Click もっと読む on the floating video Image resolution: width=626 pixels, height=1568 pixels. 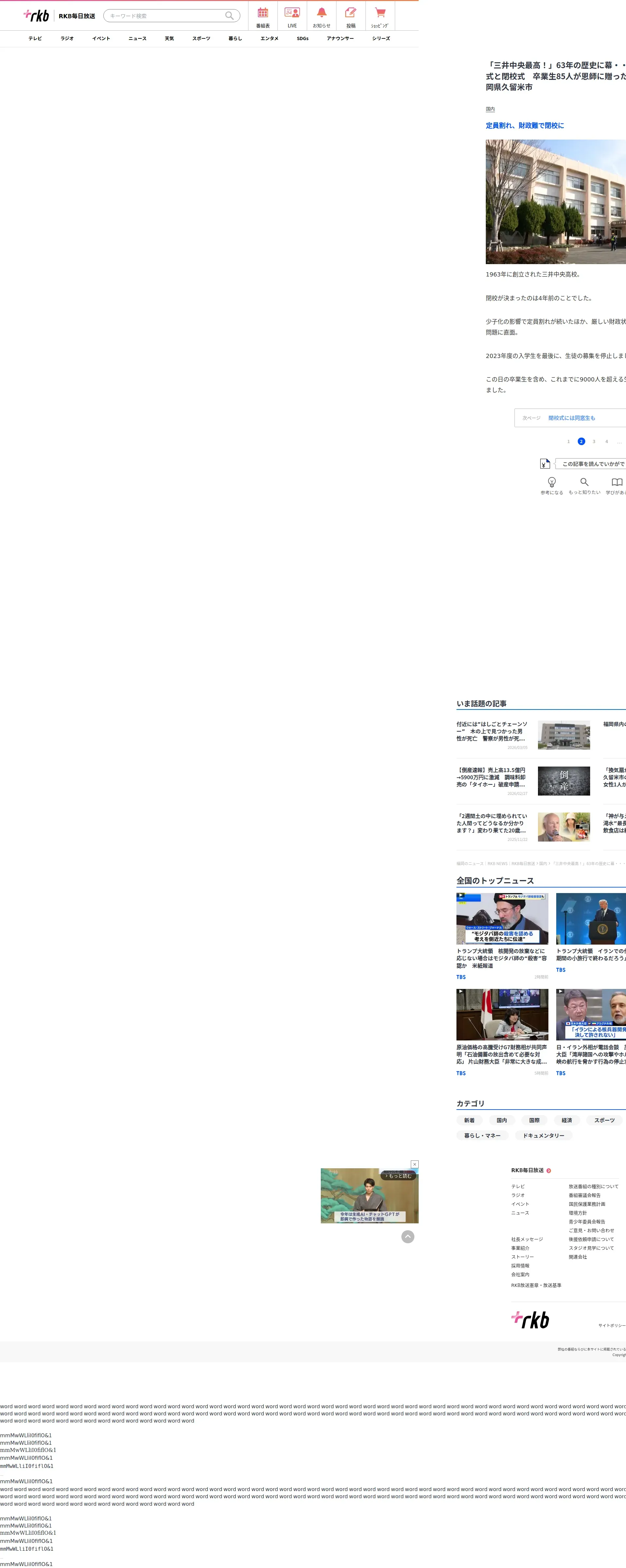point(399,1176)
